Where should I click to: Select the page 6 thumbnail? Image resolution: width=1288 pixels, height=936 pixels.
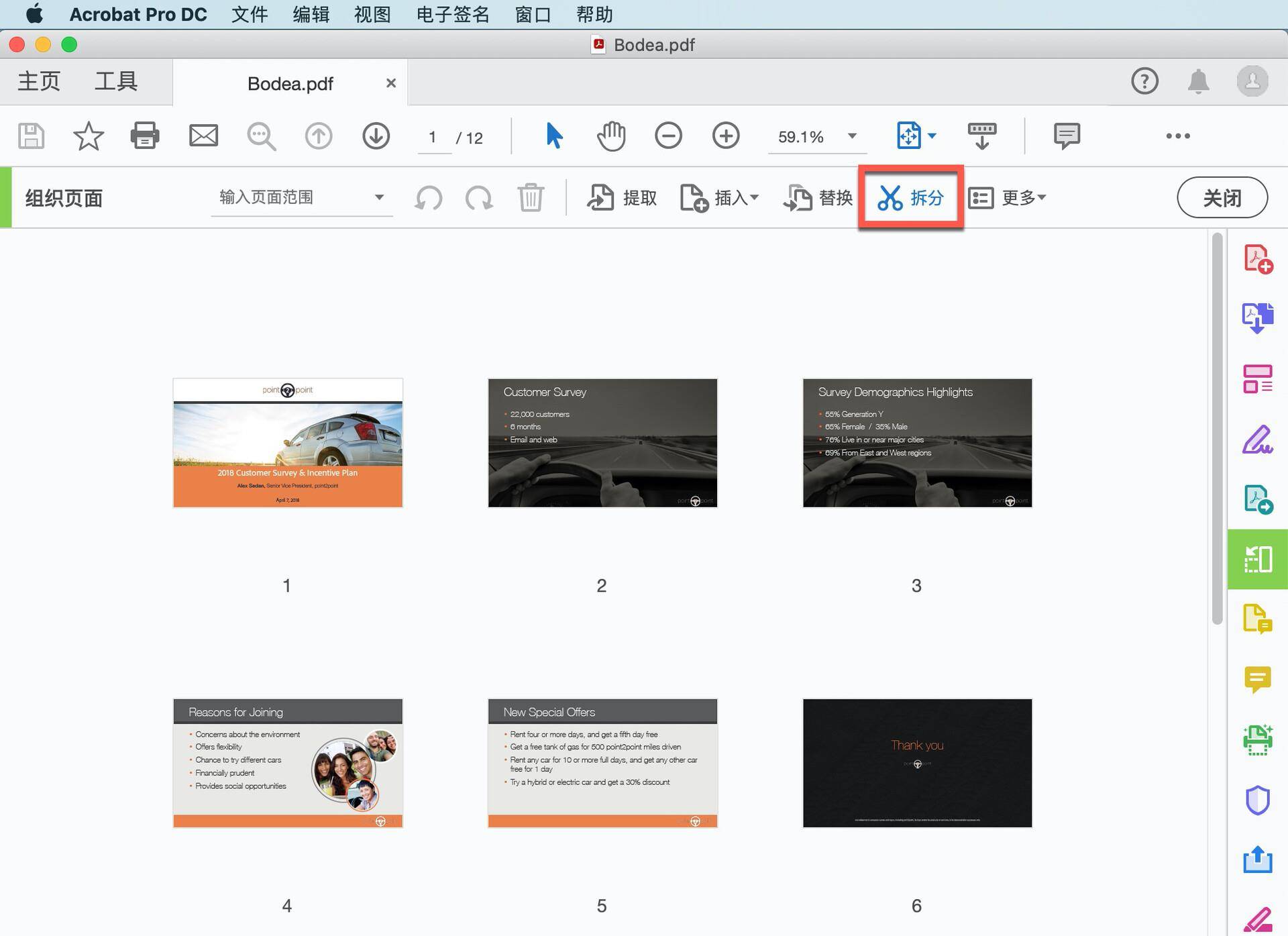[916, 763]
